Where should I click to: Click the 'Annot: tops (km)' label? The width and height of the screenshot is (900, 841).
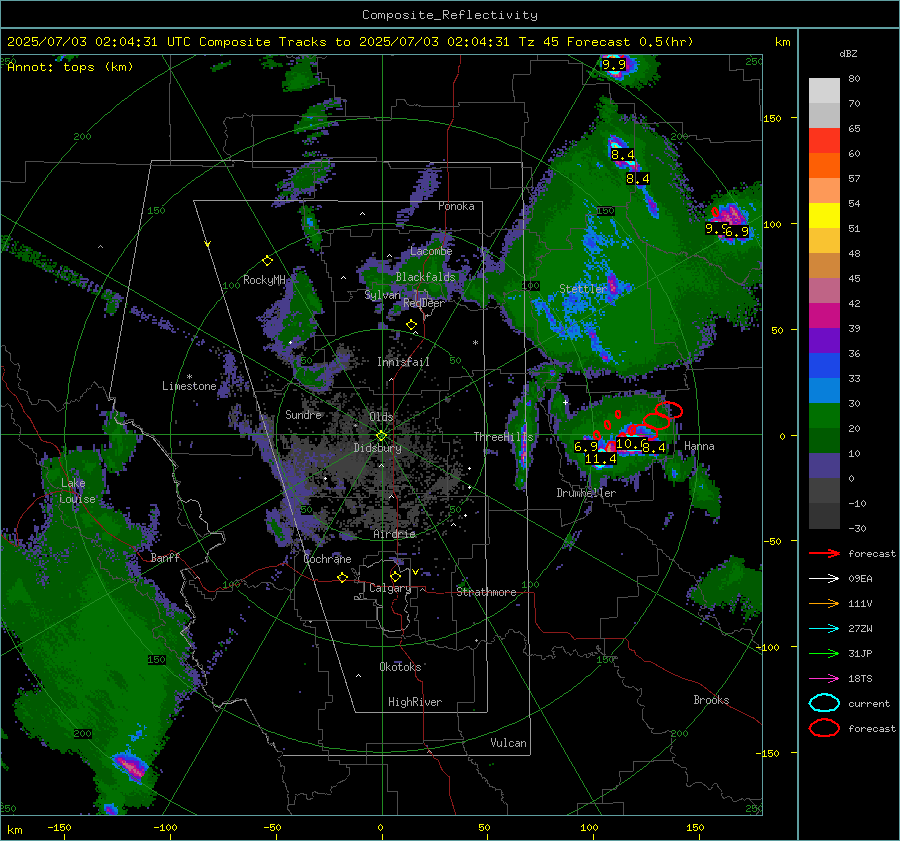[71, 67]
